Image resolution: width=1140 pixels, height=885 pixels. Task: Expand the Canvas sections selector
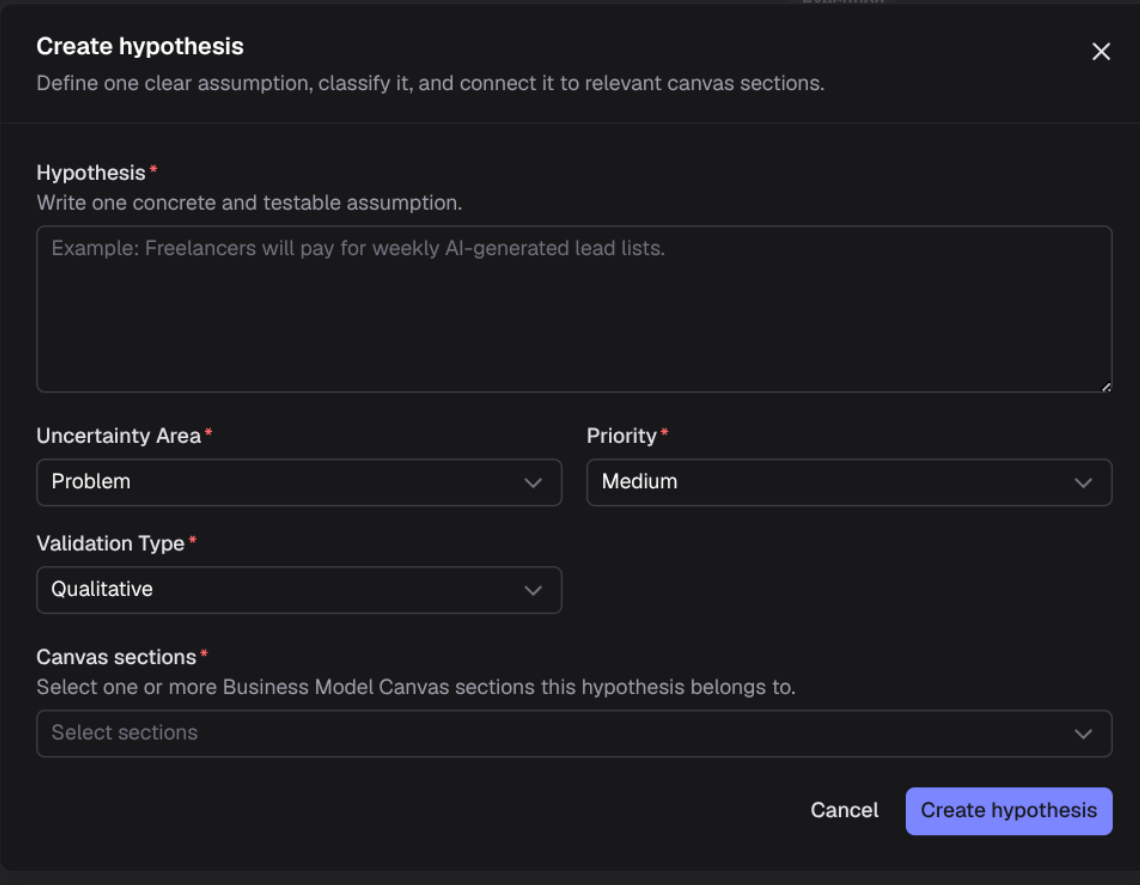[x=574, y=733]
